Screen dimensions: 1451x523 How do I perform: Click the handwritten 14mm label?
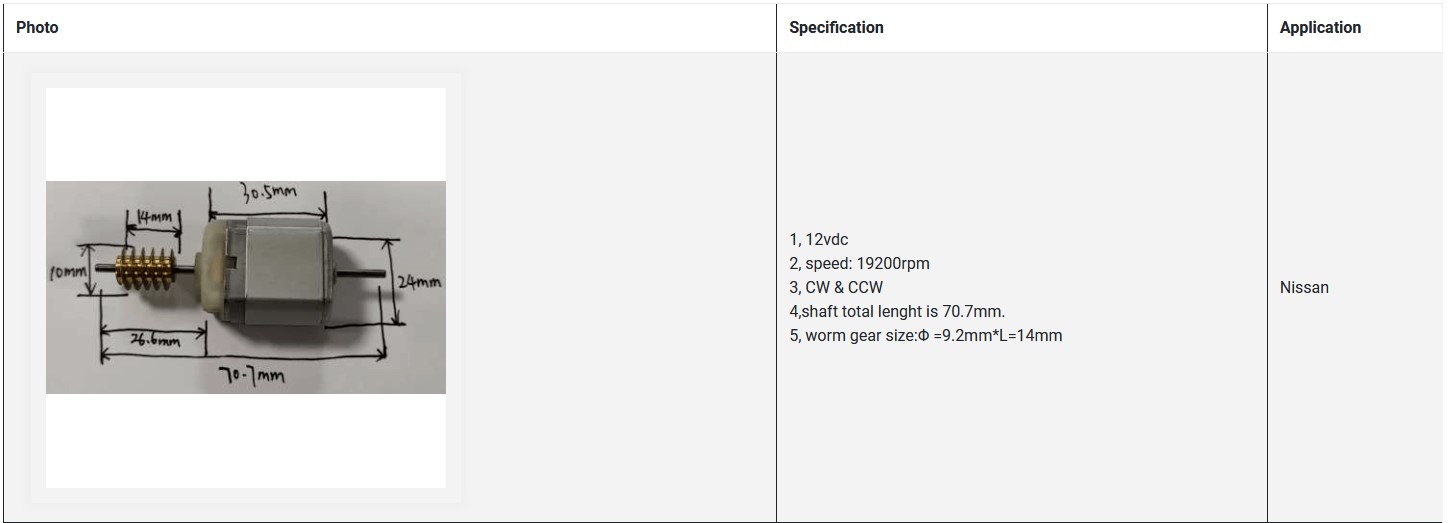[155, 216]
